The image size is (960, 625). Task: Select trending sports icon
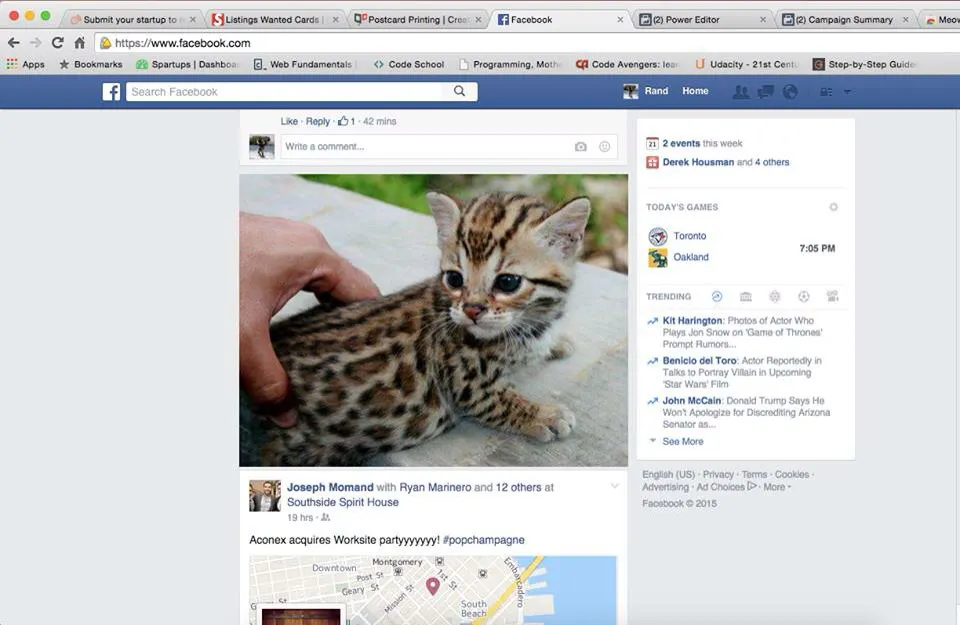point(804,296)
